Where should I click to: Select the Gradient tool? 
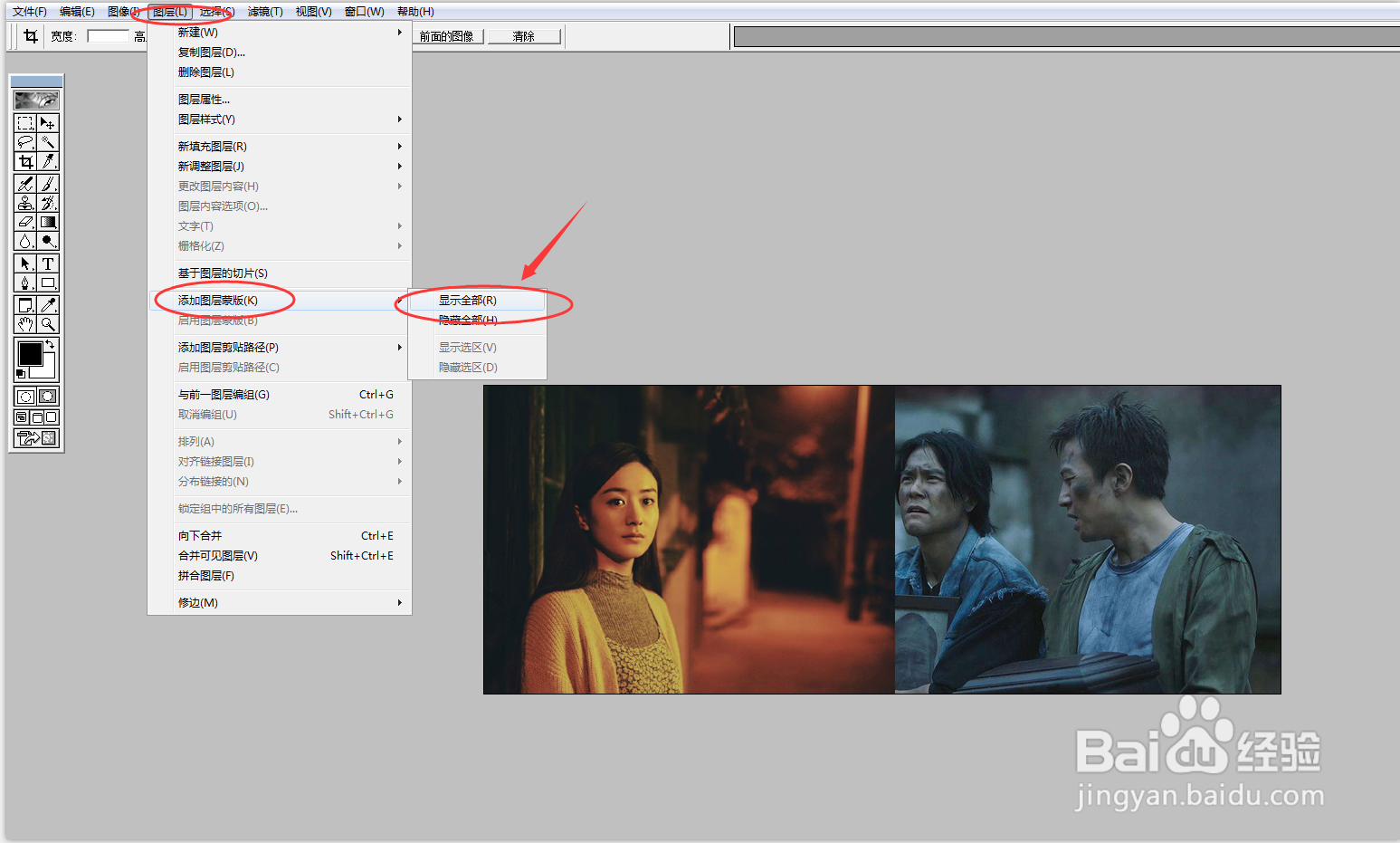click(x=48, y=222)
